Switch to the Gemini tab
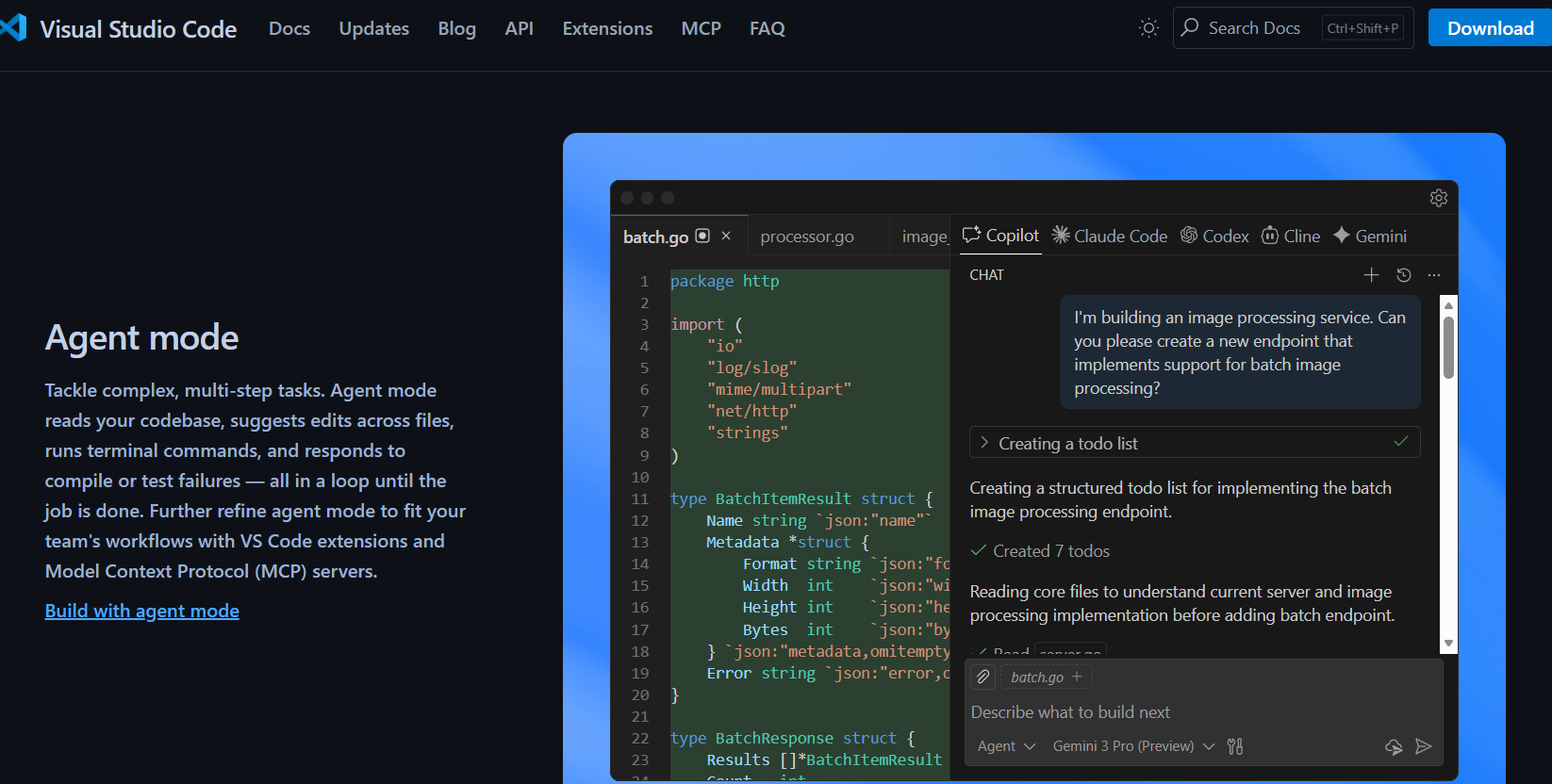Viewport: 1552px width, 784px height. click(x=1370, y=236)
